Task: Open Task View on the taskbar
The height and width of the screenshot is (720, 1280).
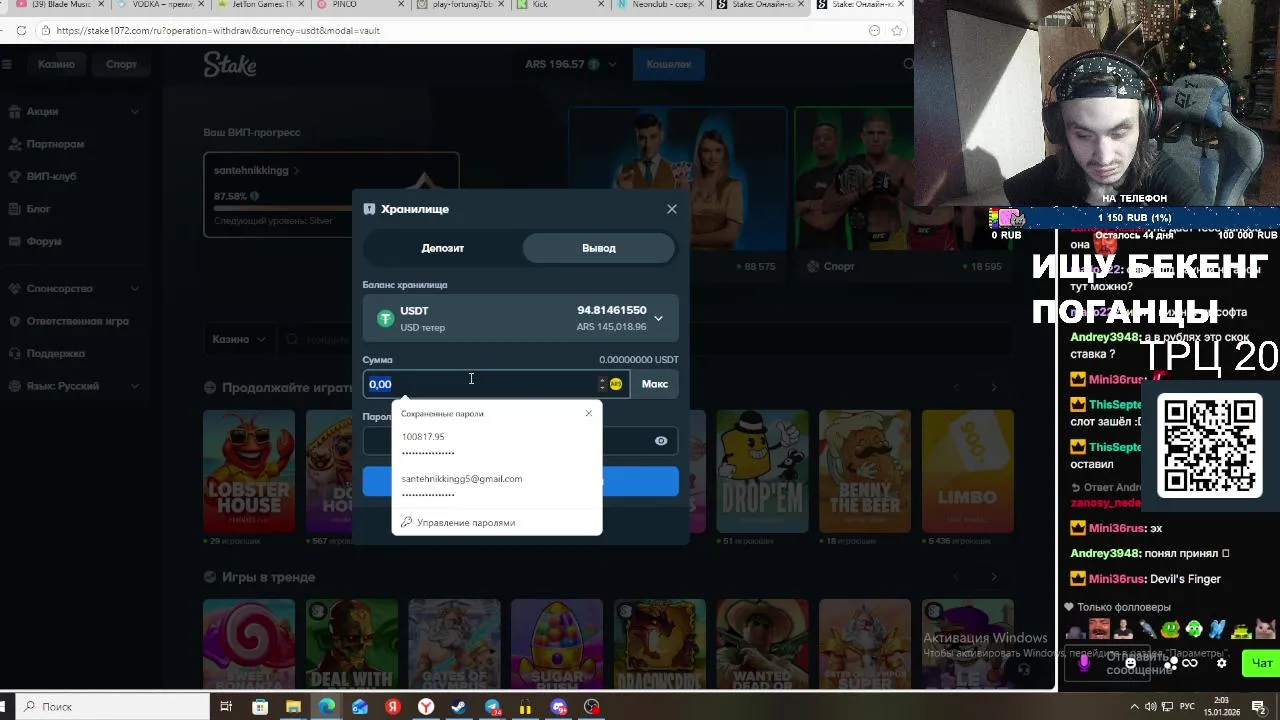Action: click(226, 707)
